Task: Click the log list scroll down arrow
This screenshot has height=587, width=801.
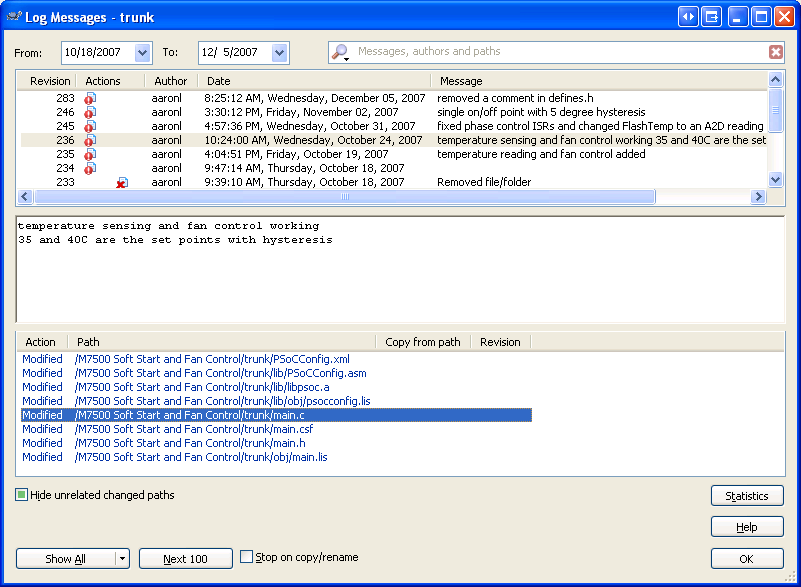Action: [775, 179]
